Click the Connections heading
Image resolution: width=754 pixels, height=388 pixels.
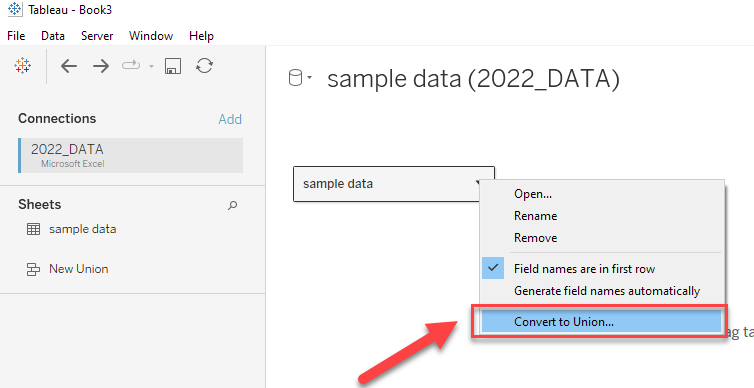[57, 118]
